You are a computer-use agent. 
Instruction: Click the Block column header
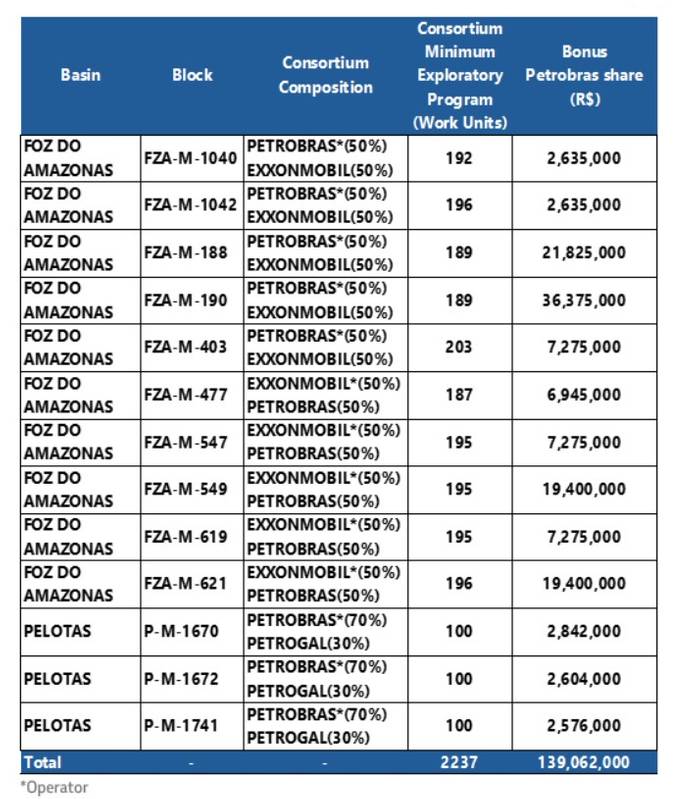pyautogui.click(x=192, y=75)
